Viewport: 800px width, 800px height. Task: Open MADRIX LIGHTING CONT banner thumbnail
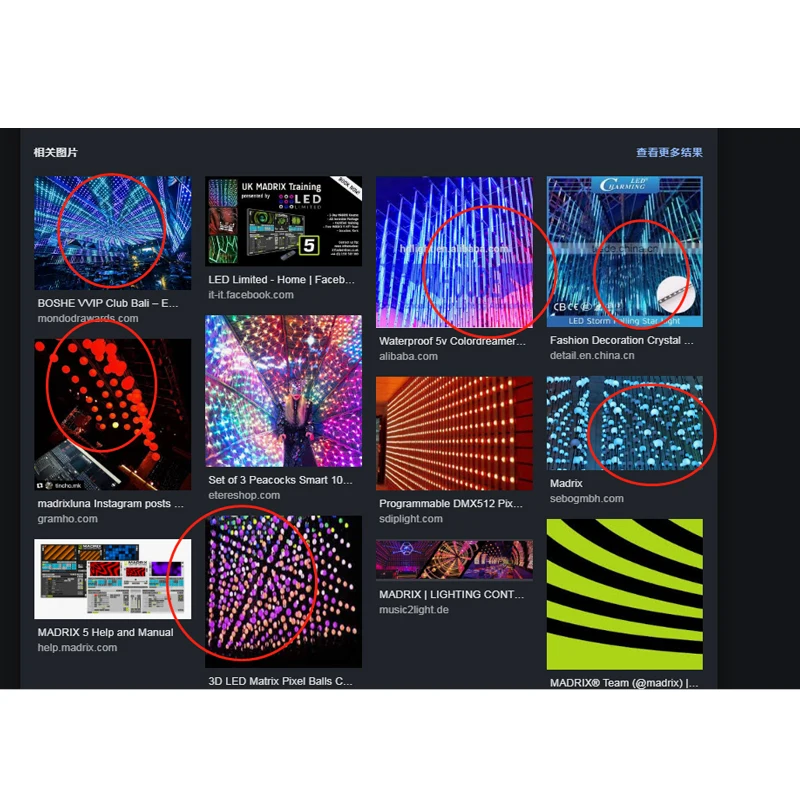[x=454, y=560]
